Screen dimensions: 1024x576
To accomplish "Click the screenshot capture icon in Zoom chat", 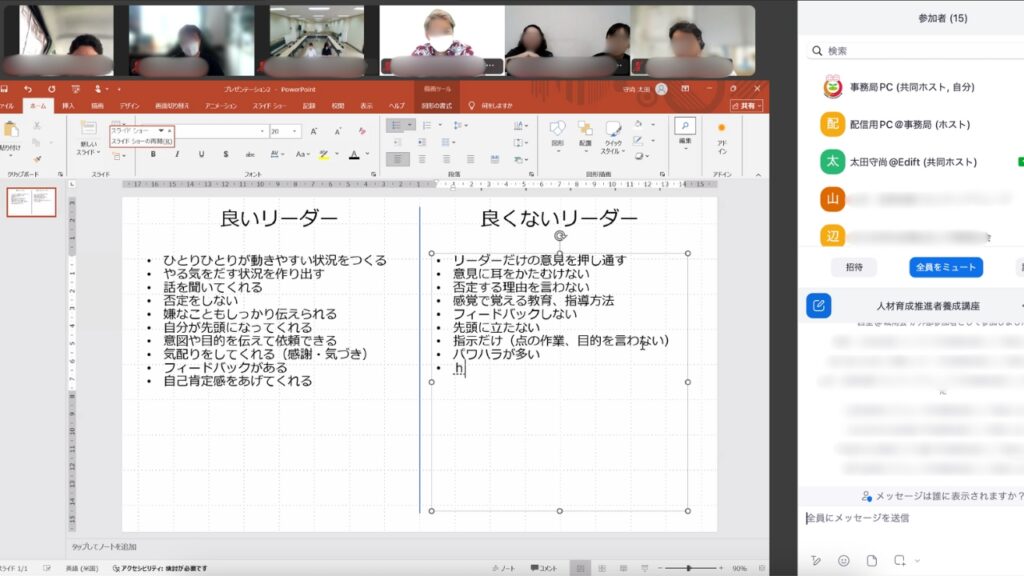I will pyautogui.click(x=899, y=560).
